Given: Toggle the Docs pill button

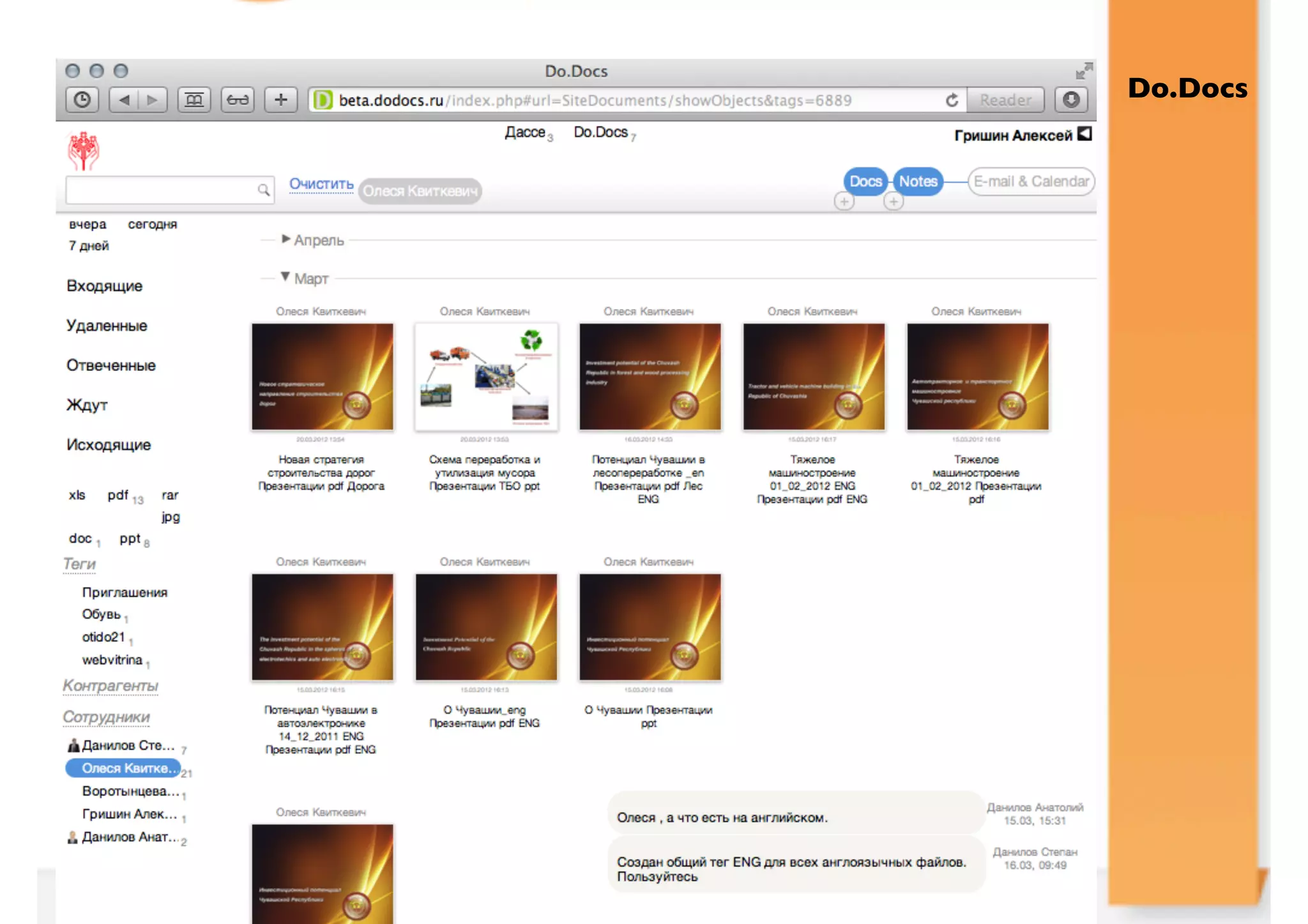Looking at the screenshot, I should coord(865,181).
